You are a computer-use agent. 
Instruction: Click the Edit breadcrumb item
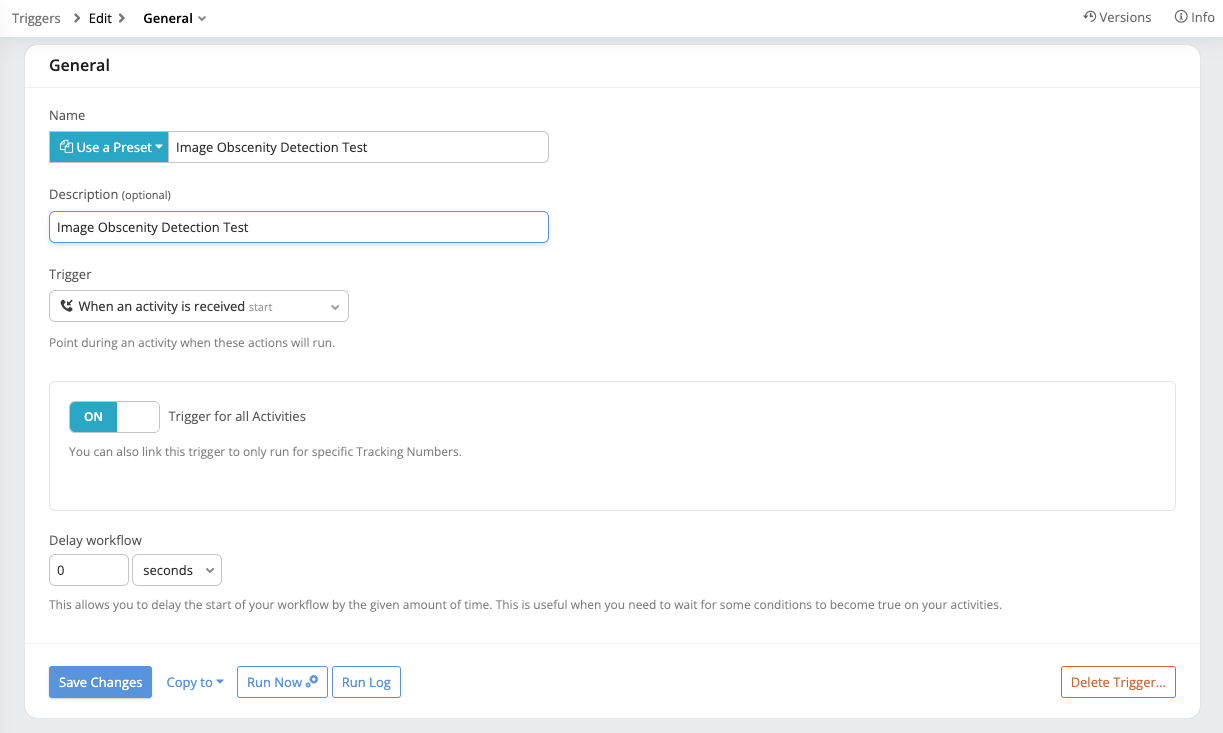coord(100,18)
